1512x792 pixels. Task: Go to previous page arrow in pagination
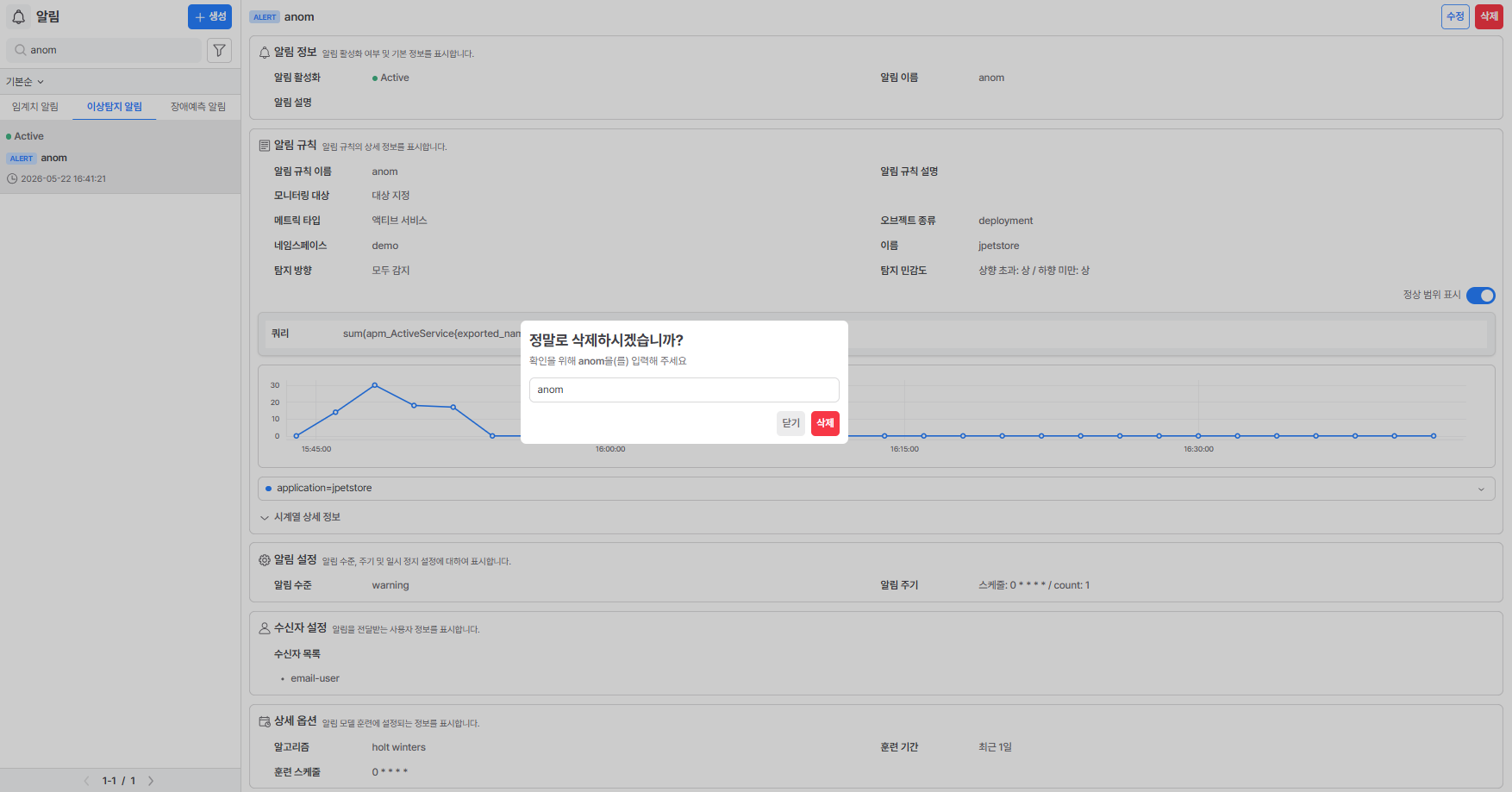86,781
